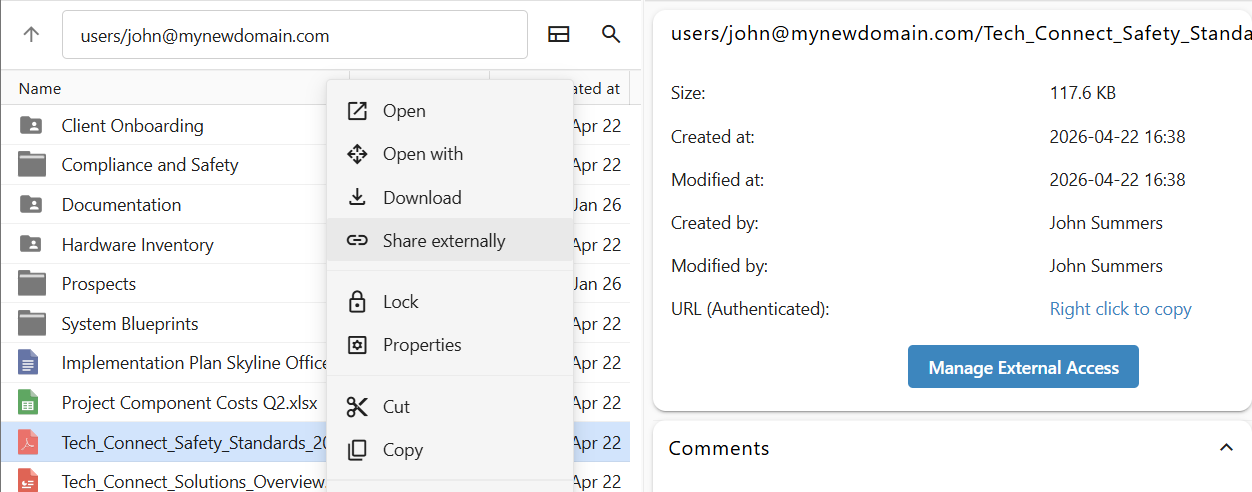The height and width of the screenshot is (492, 1252).
Task: Choose Open with from the context menu
Action: point(450,154)
